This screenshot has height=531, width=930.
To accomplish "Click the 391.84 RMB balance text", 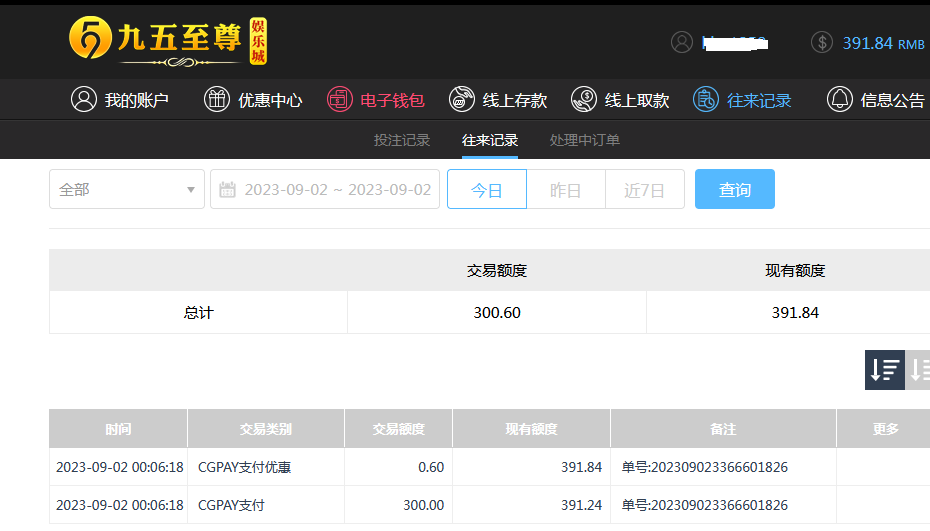I will [x=883, y=43].
